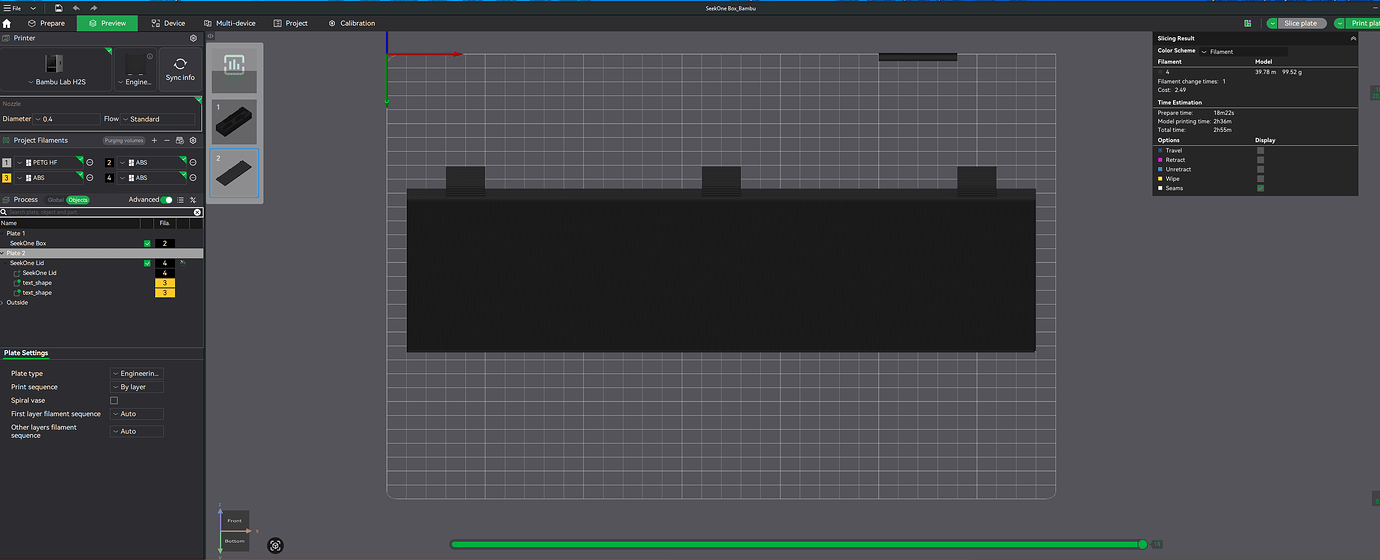The height and width of the screenshot is (560, 1380).
Task: Click the undo arrow icon
Action: (x=77, y=7)
